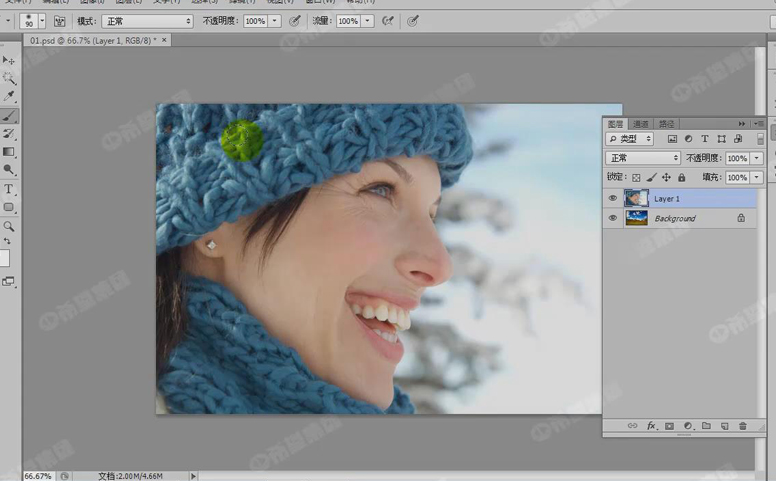
Task: Expand the layer opacity dropdown arrow
Action: point(757,158)
